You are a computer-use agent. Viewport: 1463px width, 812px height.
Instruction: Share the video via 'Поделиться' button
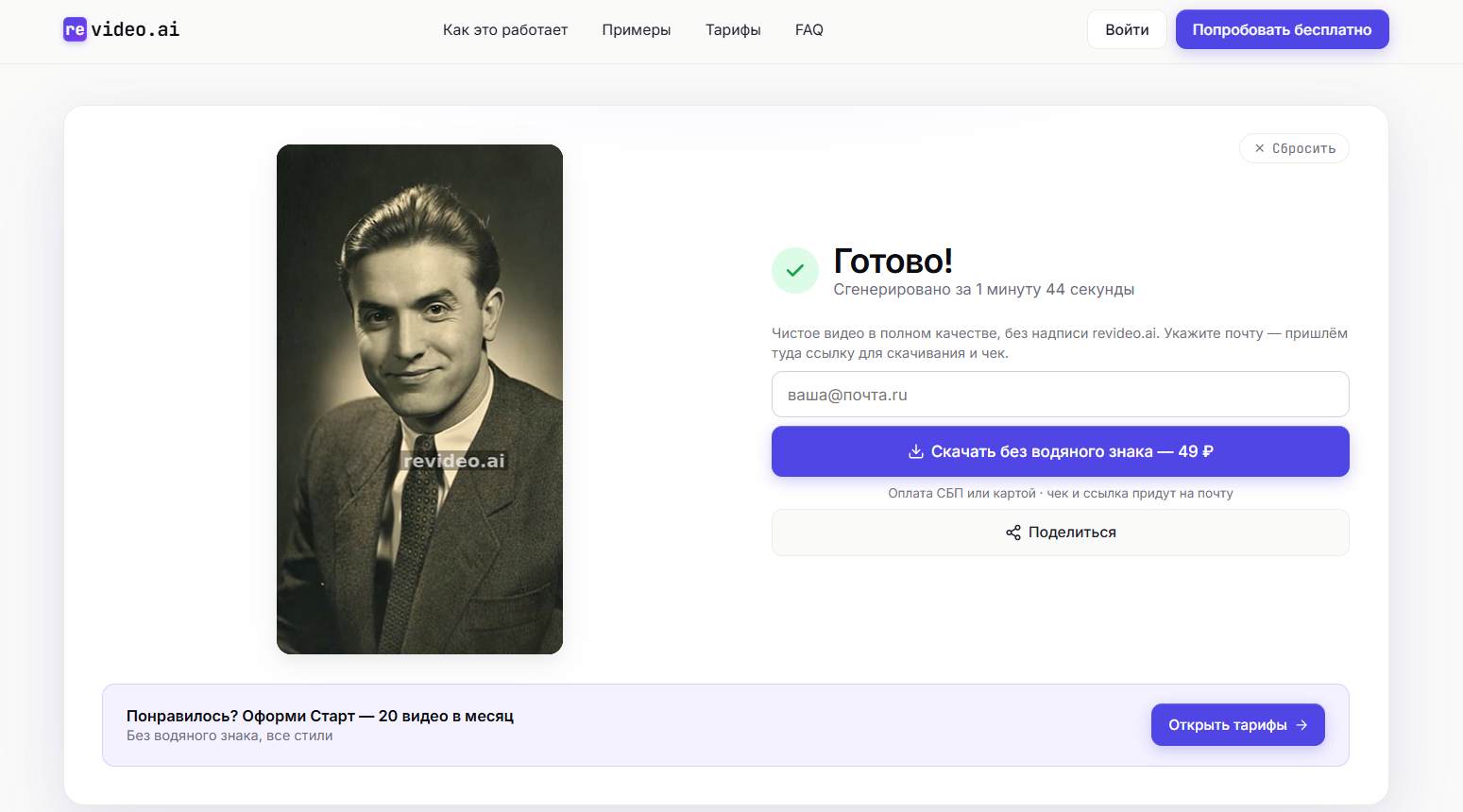[1060, 533]
